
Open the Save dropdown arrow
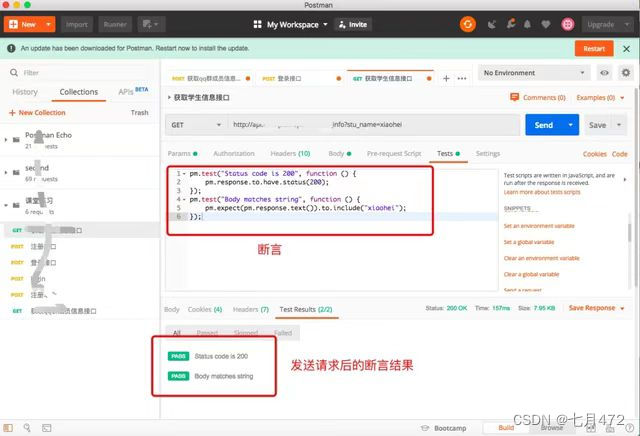point(619,125)
